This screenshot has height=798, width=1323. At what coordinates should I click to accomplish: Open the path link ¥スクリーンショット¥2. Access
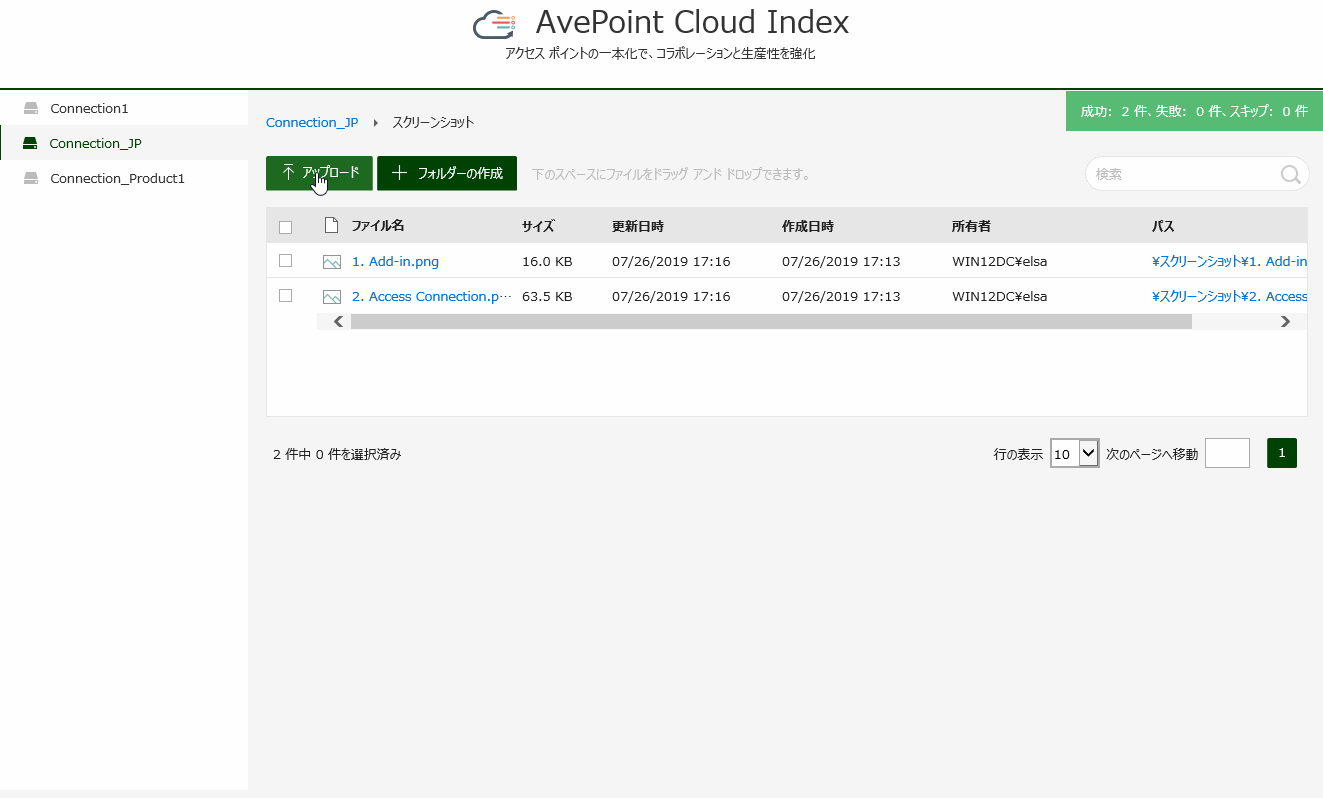[x=1229, y=297]
